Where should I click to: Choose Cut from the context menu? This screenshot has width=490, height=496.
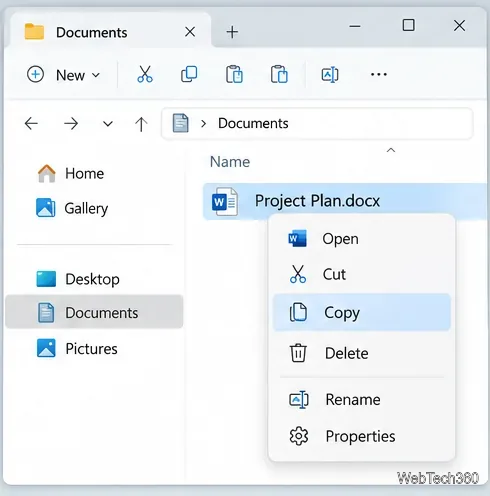click(362, 274)
